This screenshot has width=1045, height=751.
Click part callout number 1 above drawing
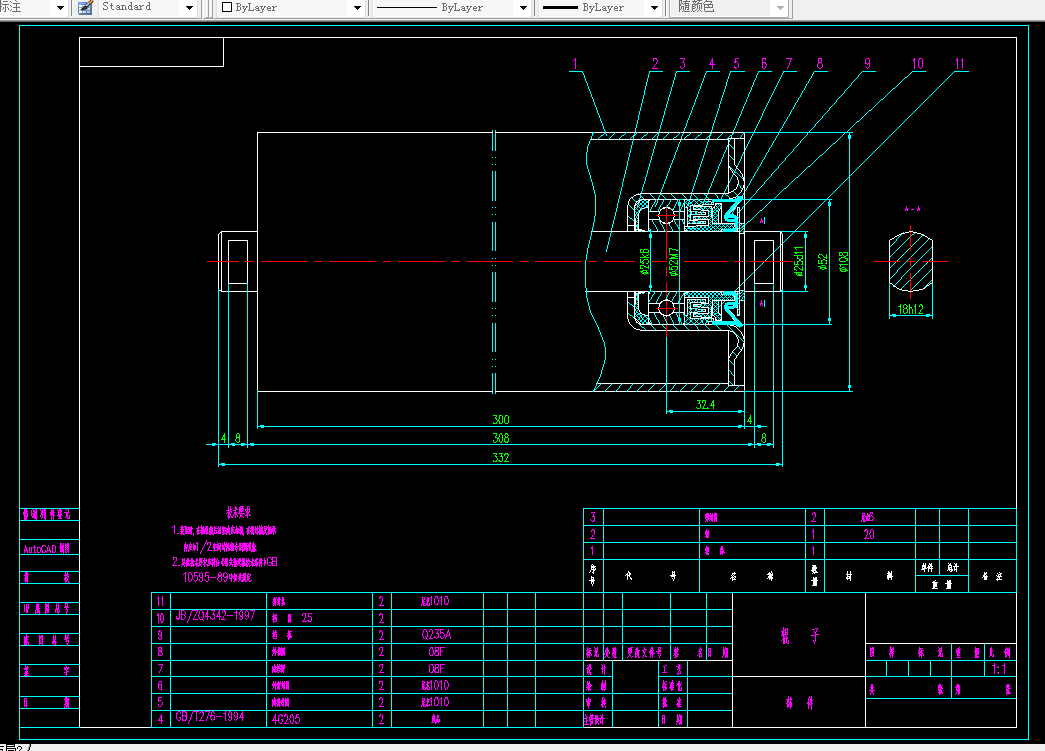(575, 64)
